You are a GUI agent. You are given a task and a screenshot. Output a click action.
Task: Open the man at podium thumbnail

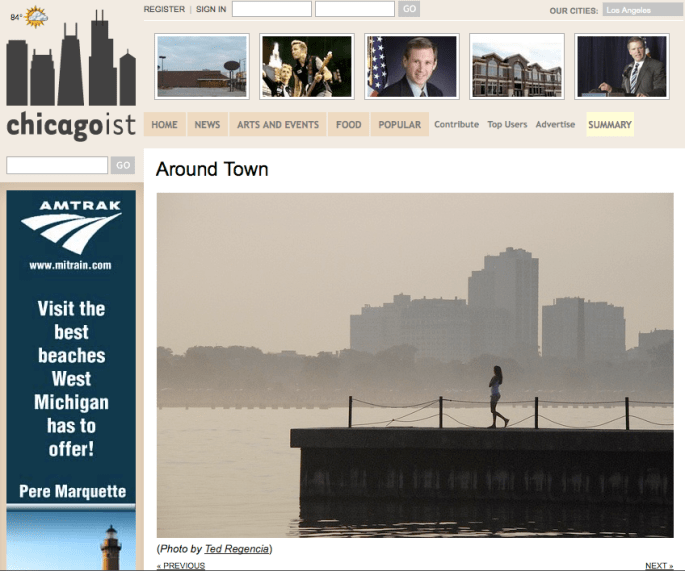click(x=621, y=67)
